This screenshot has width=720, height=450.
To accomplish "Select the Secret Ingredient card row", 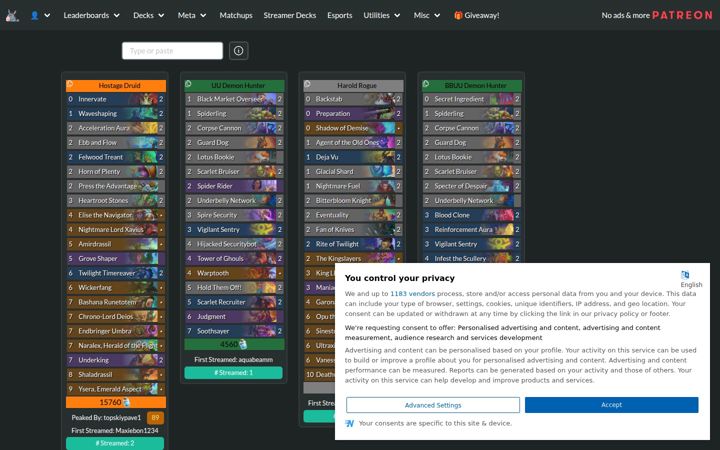I will click(472, 99).
